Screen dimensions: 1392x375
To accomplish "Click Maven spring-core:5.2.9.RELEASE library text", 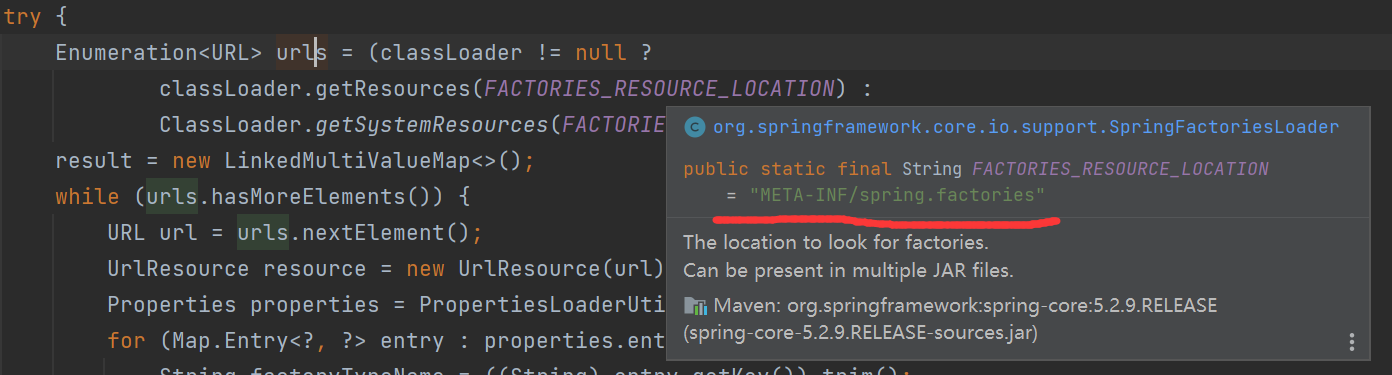I will [964, 306].
